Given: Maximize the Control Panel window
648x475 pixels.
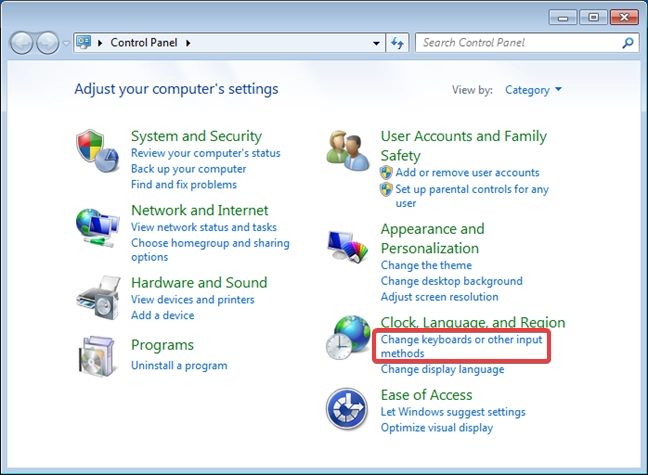Looking at the screenshot, I should (593, 17).
